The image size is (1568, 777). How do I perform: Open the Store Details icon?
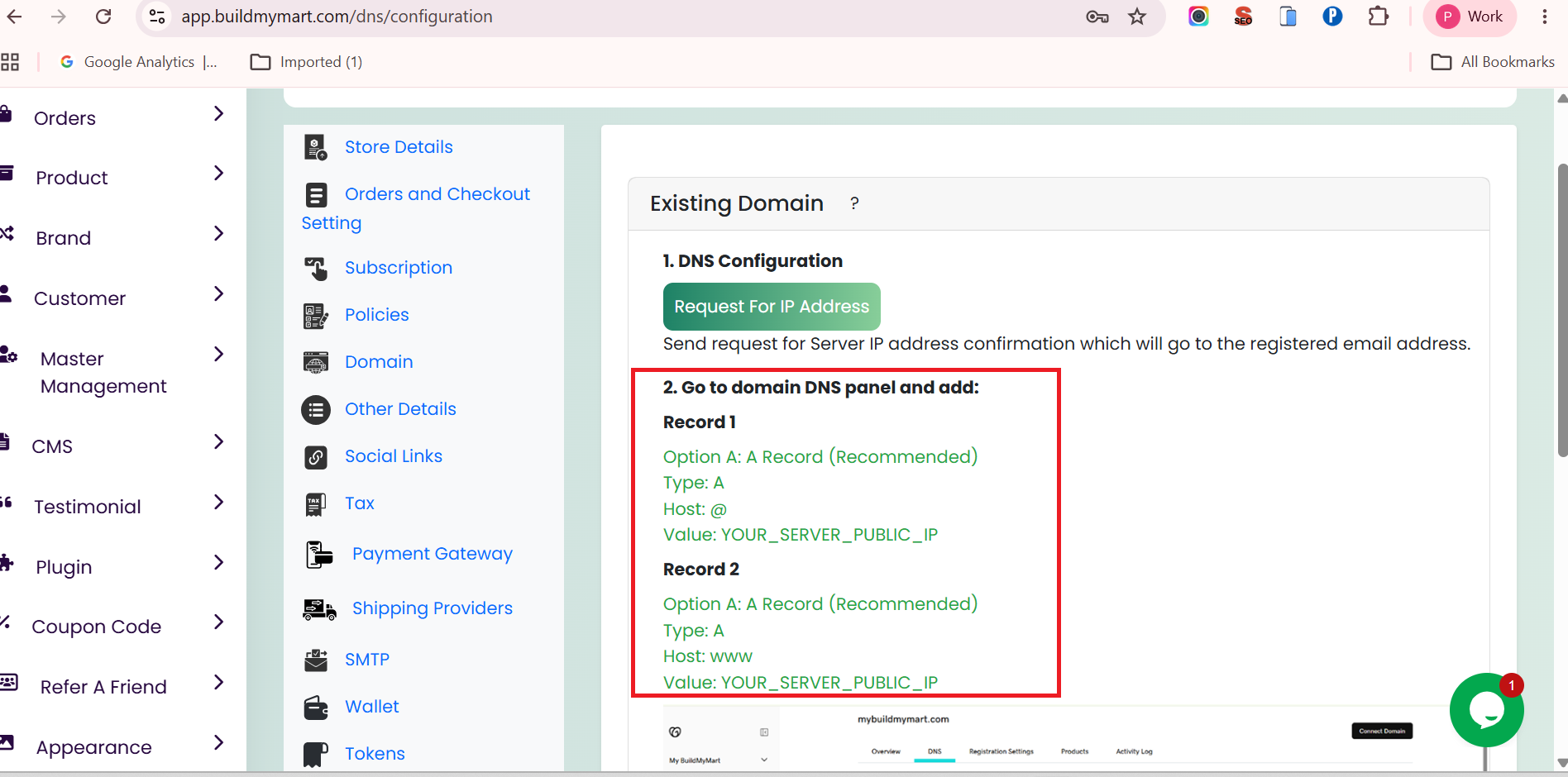[315, 148]
